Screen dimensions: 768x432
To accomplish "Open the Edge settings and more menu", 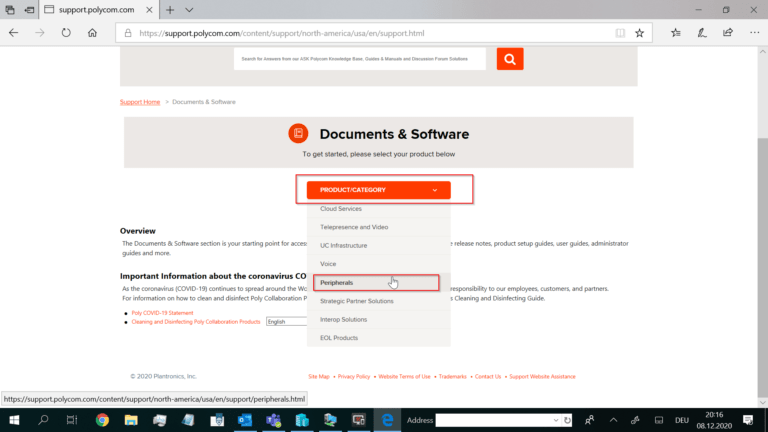I will coord(754,33).
